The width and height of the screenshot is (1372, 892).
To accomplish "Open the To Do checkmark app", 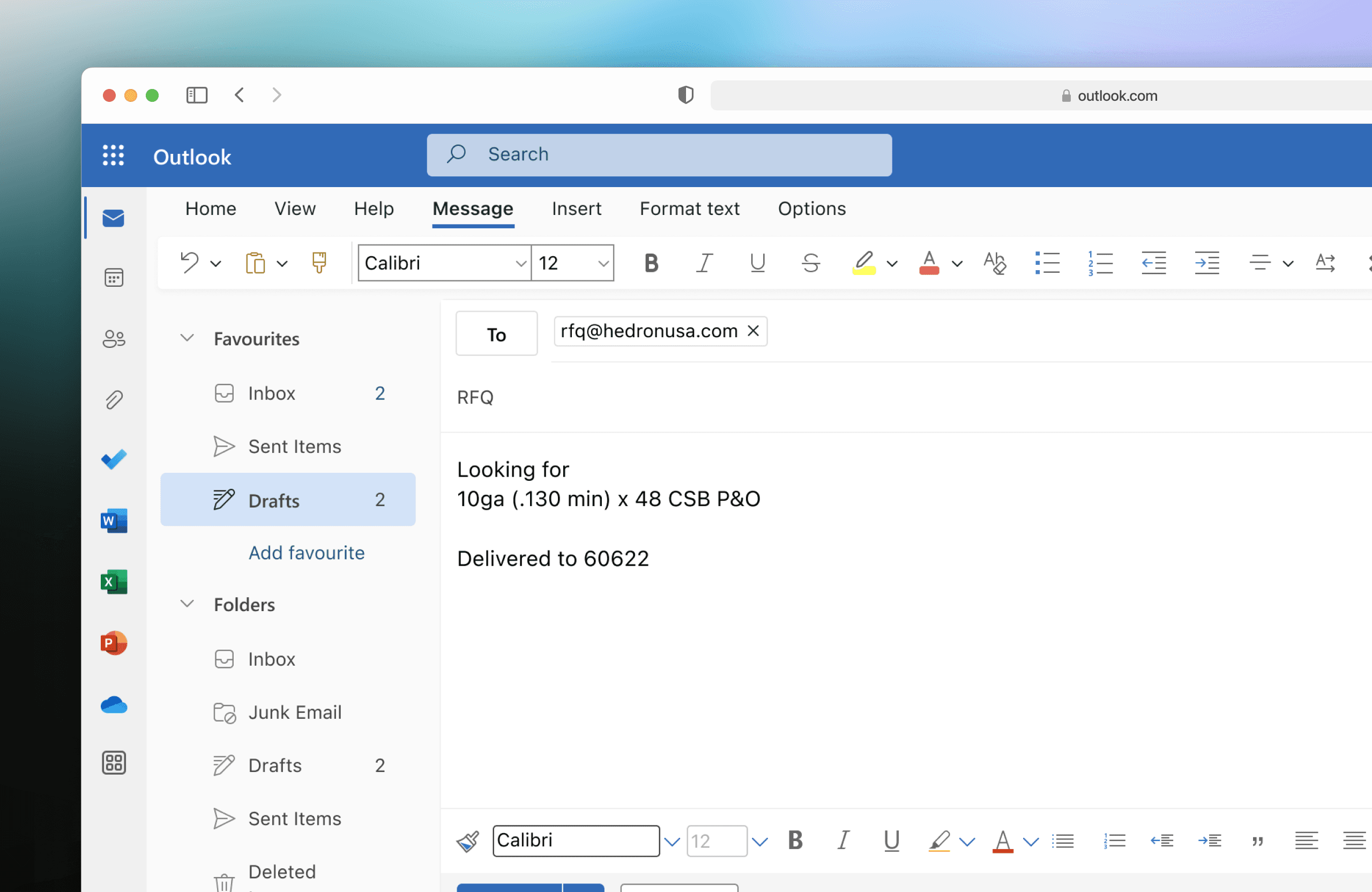I will tap(114, 459).
